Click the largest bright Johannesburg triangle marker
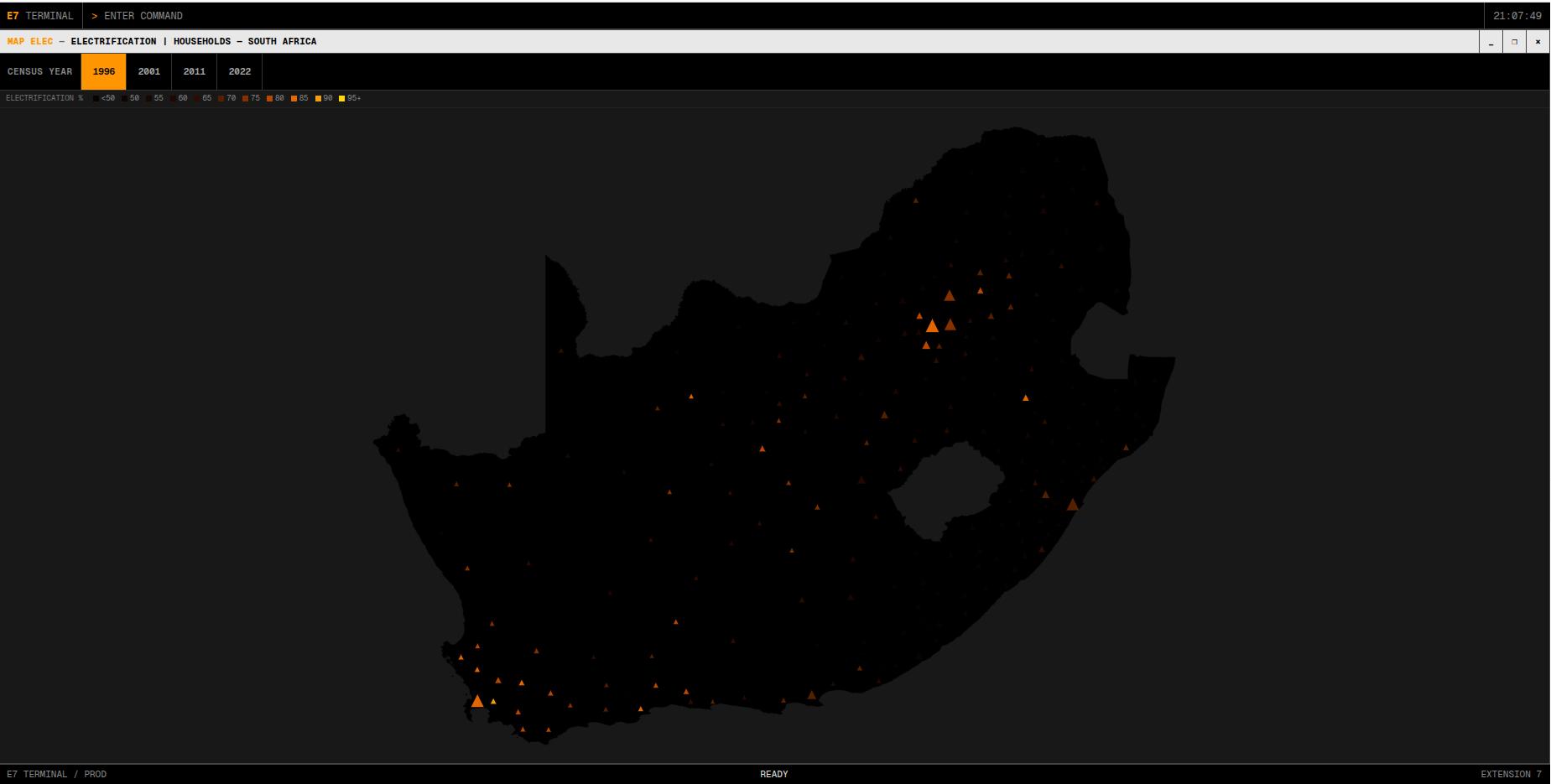Viewport: 1551px width, 784px height. click(x=932, y=326)
